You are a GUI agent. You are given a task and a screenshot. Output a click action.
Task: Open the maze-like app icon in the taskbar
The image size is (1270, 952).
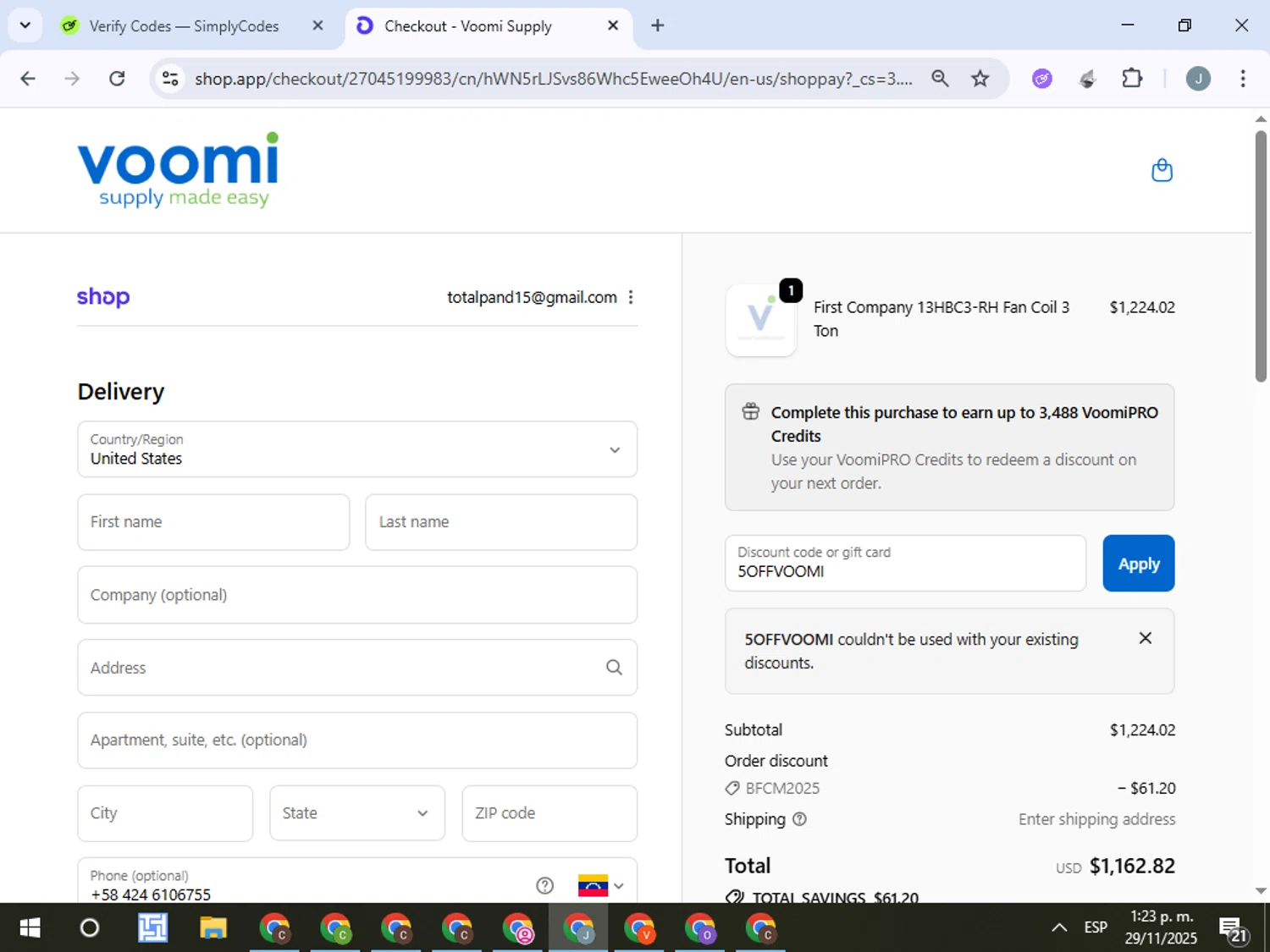(x=152, y=928)
